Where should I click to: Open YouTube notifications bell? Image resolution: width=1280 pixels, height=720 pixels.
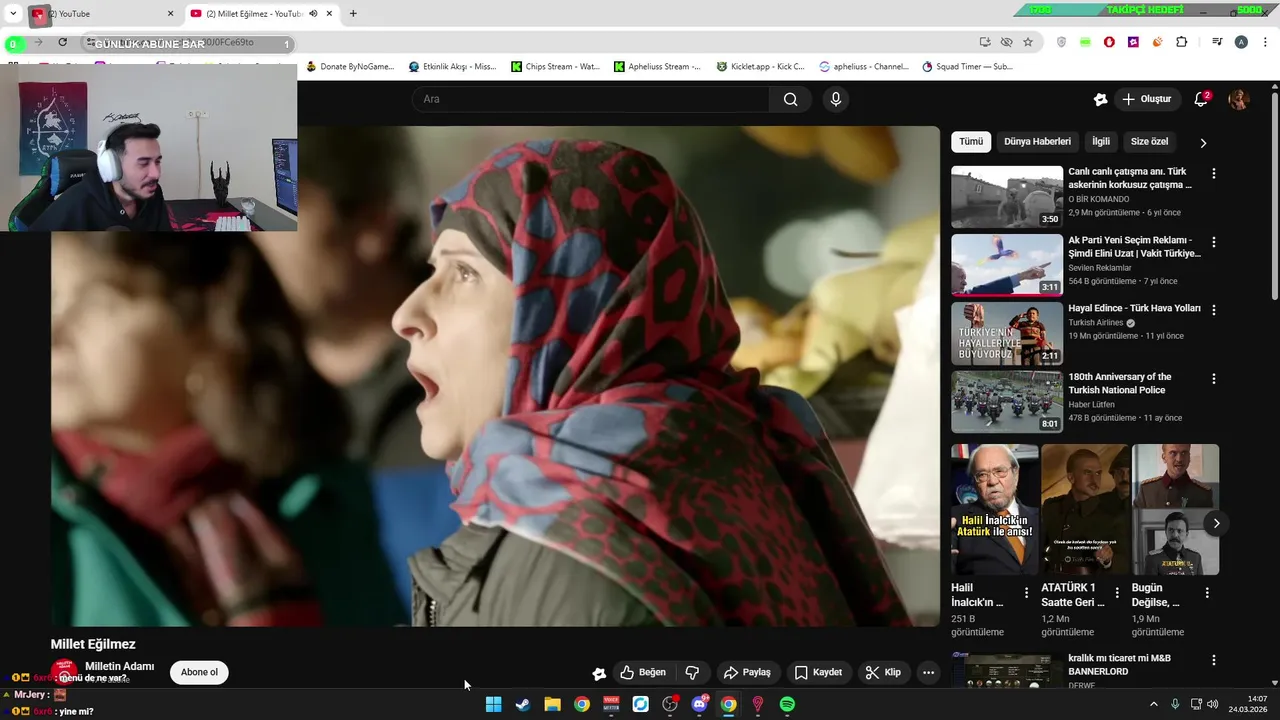click(x=1201, y=99)
